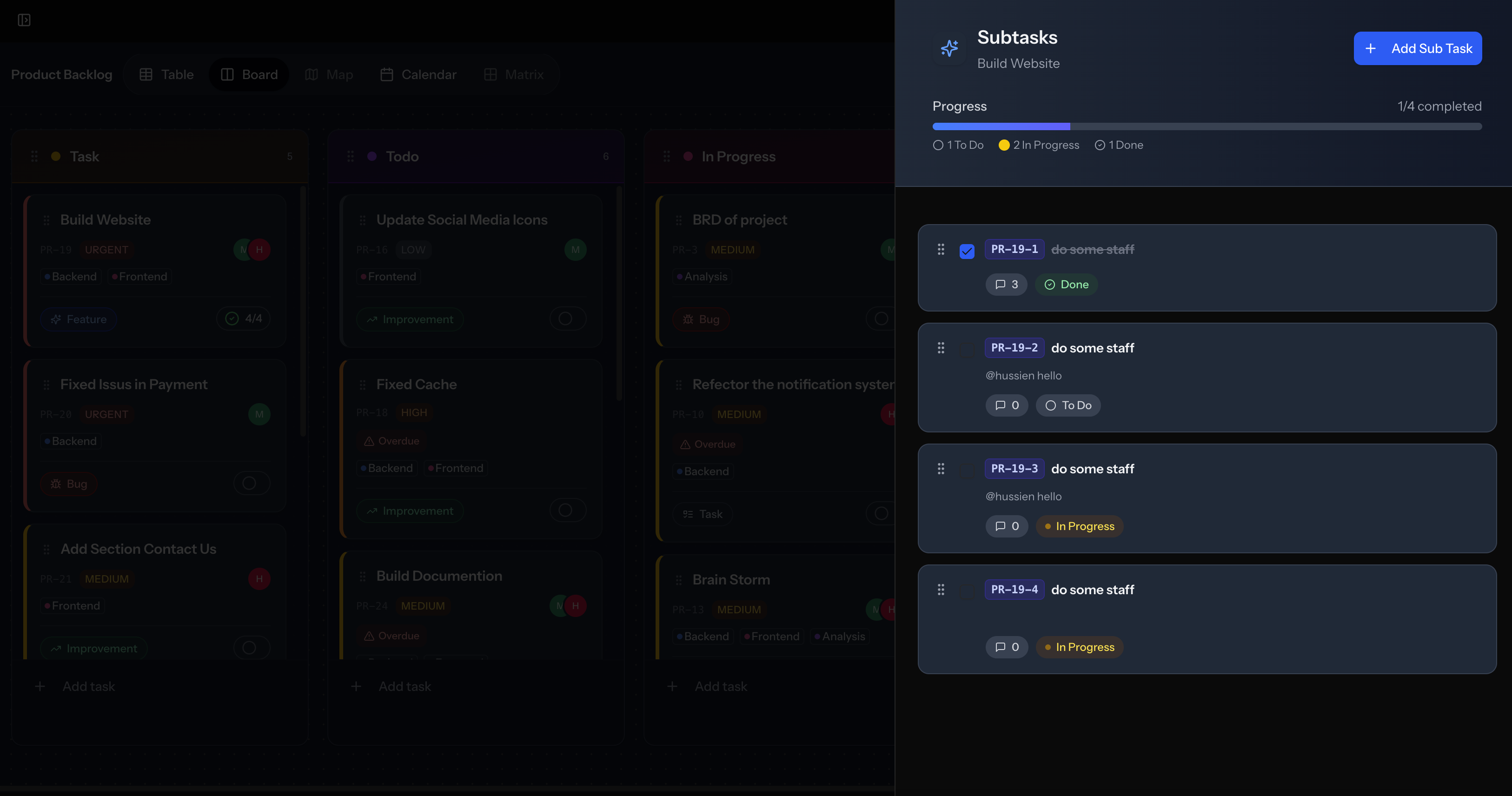
Task: Open In Progress status on PR-19-4
Action: pos(1079,647)
